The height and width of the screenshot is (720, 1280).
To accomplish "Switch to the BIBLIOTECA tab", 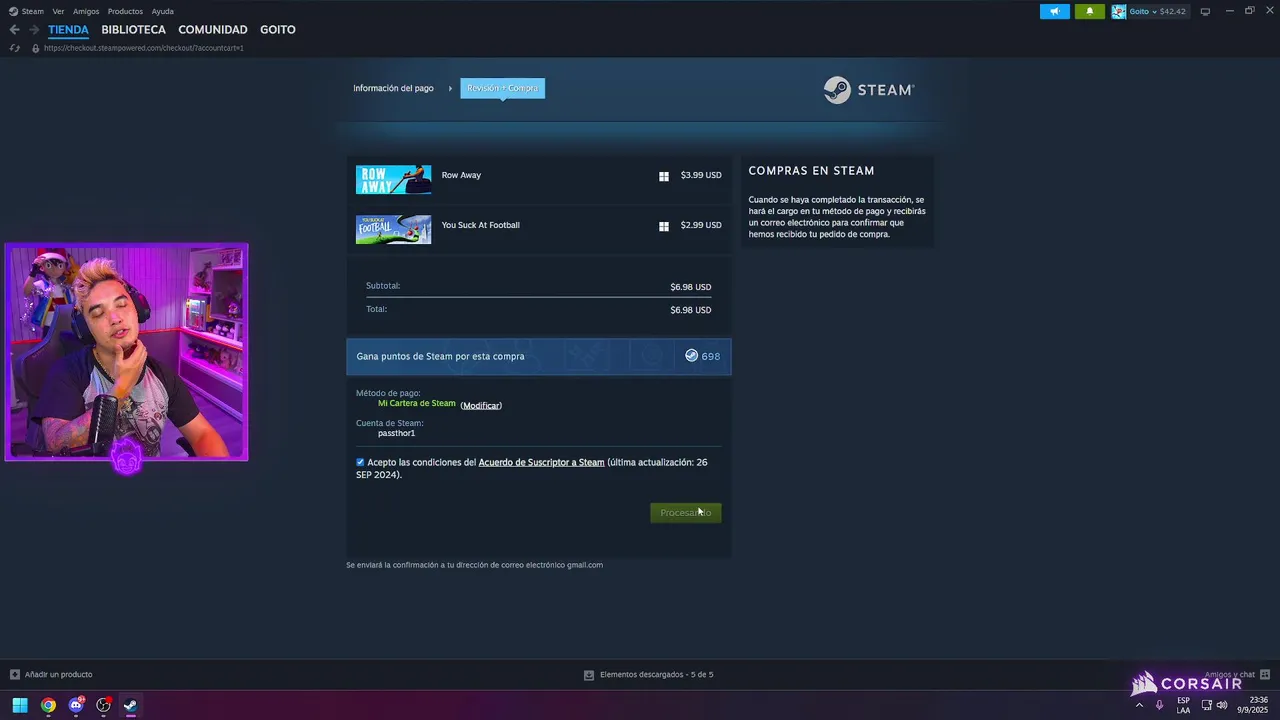I will [133, 30].
